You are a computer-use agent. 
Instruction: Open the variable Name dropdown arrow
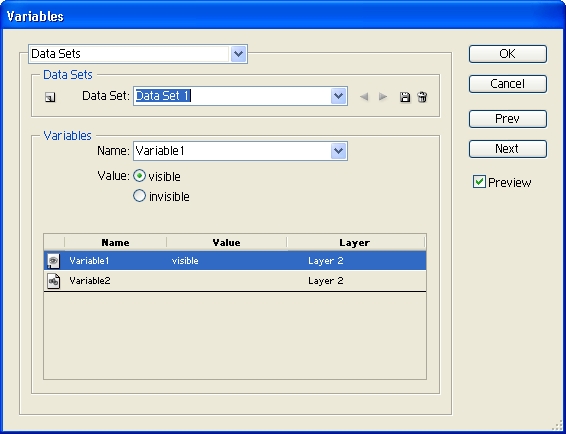[x=338, y=151]
